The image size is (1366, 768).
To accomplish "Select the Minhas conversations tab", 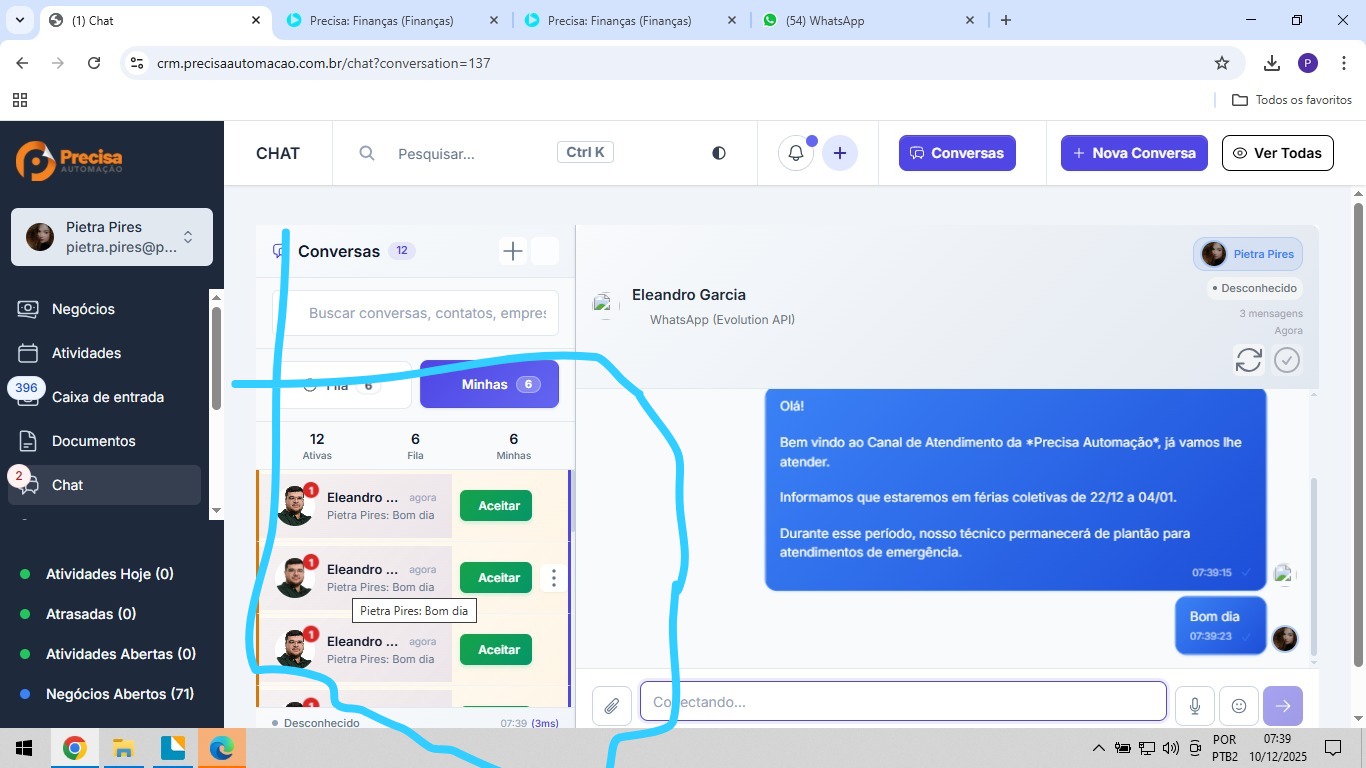I will point(489,385).
